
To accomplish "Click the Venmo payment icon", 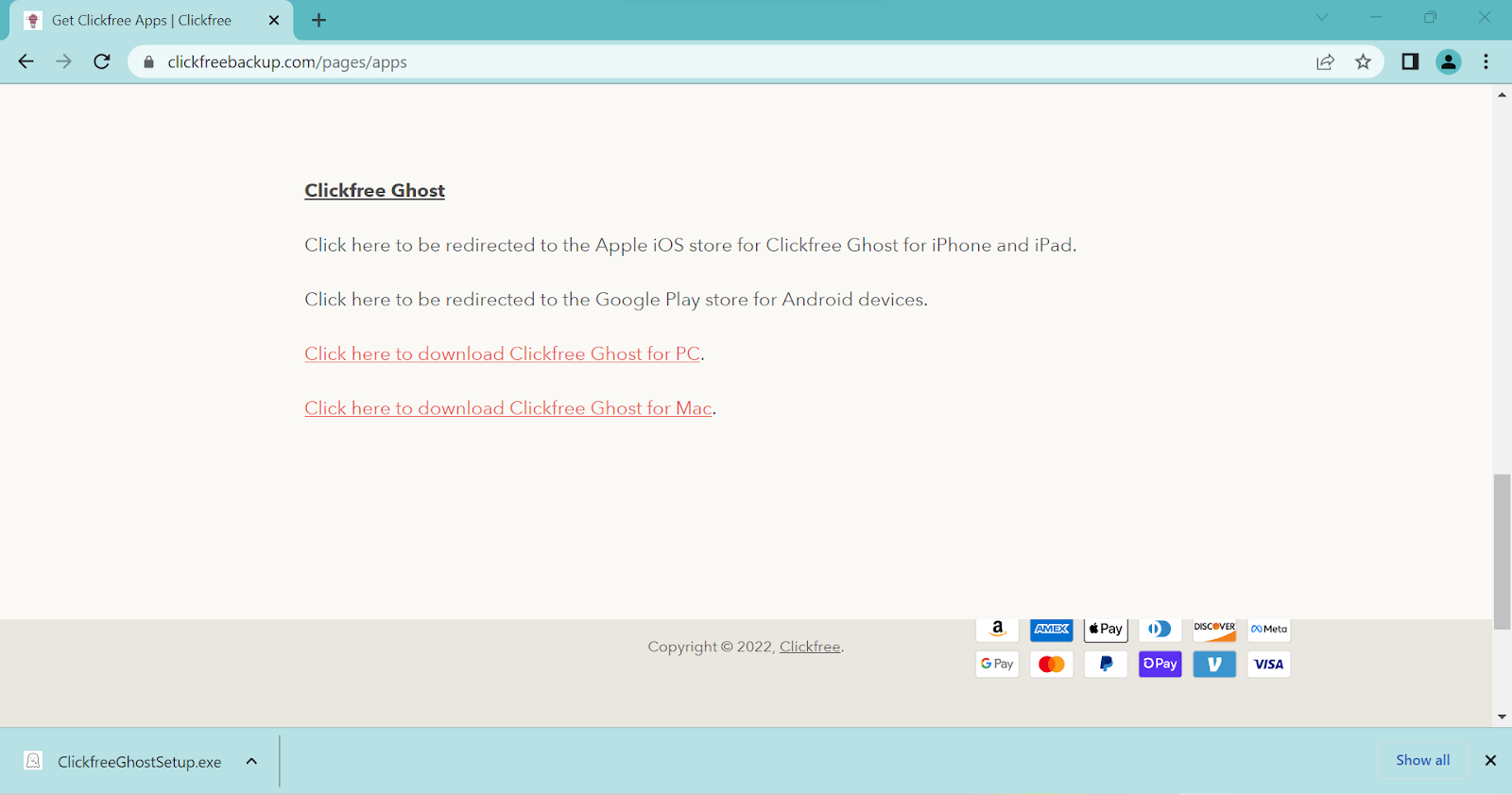I will pos(1214,665).
